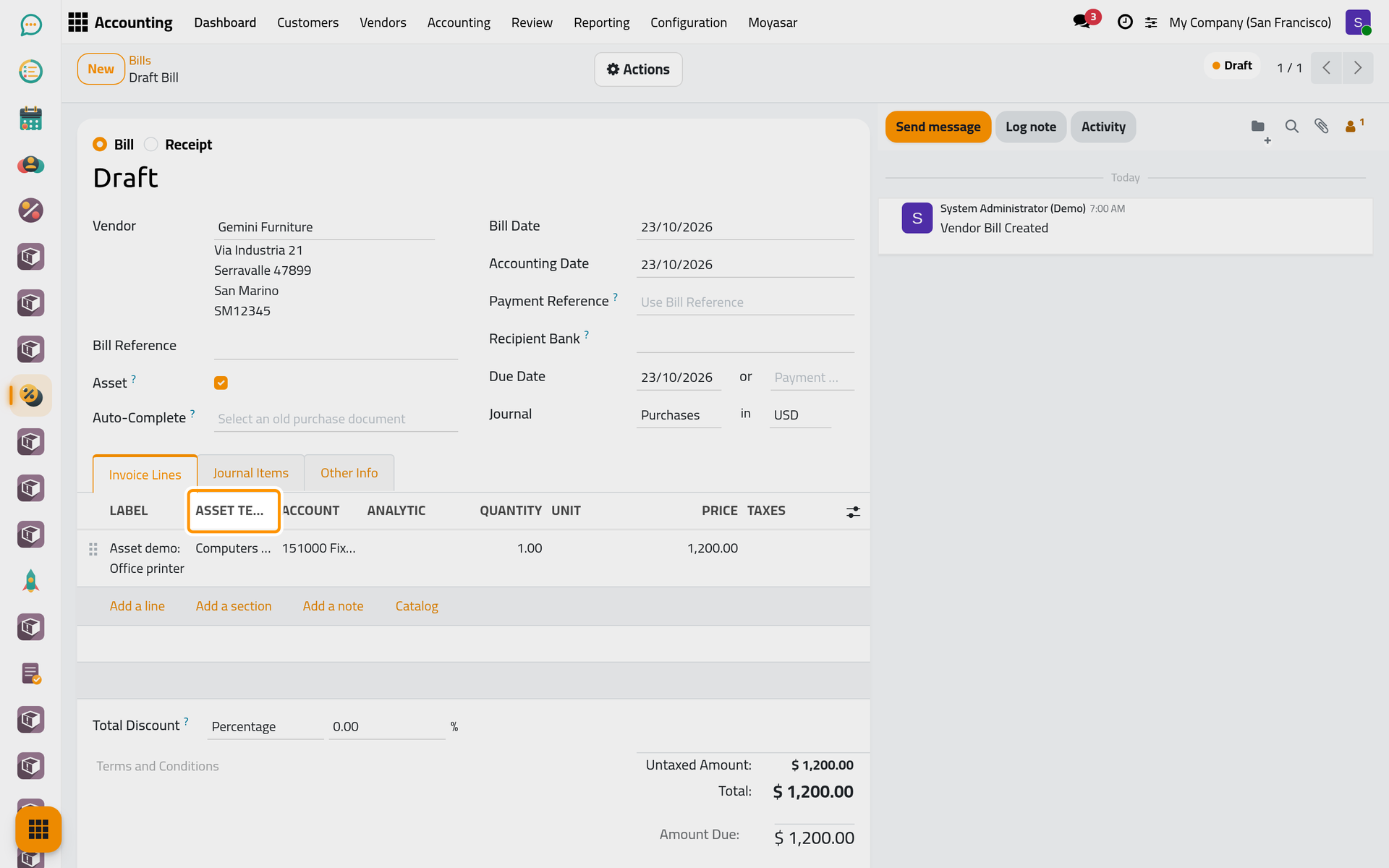Click the Total Discount value field
The image size is (1389, 868).
coord(387,727)
